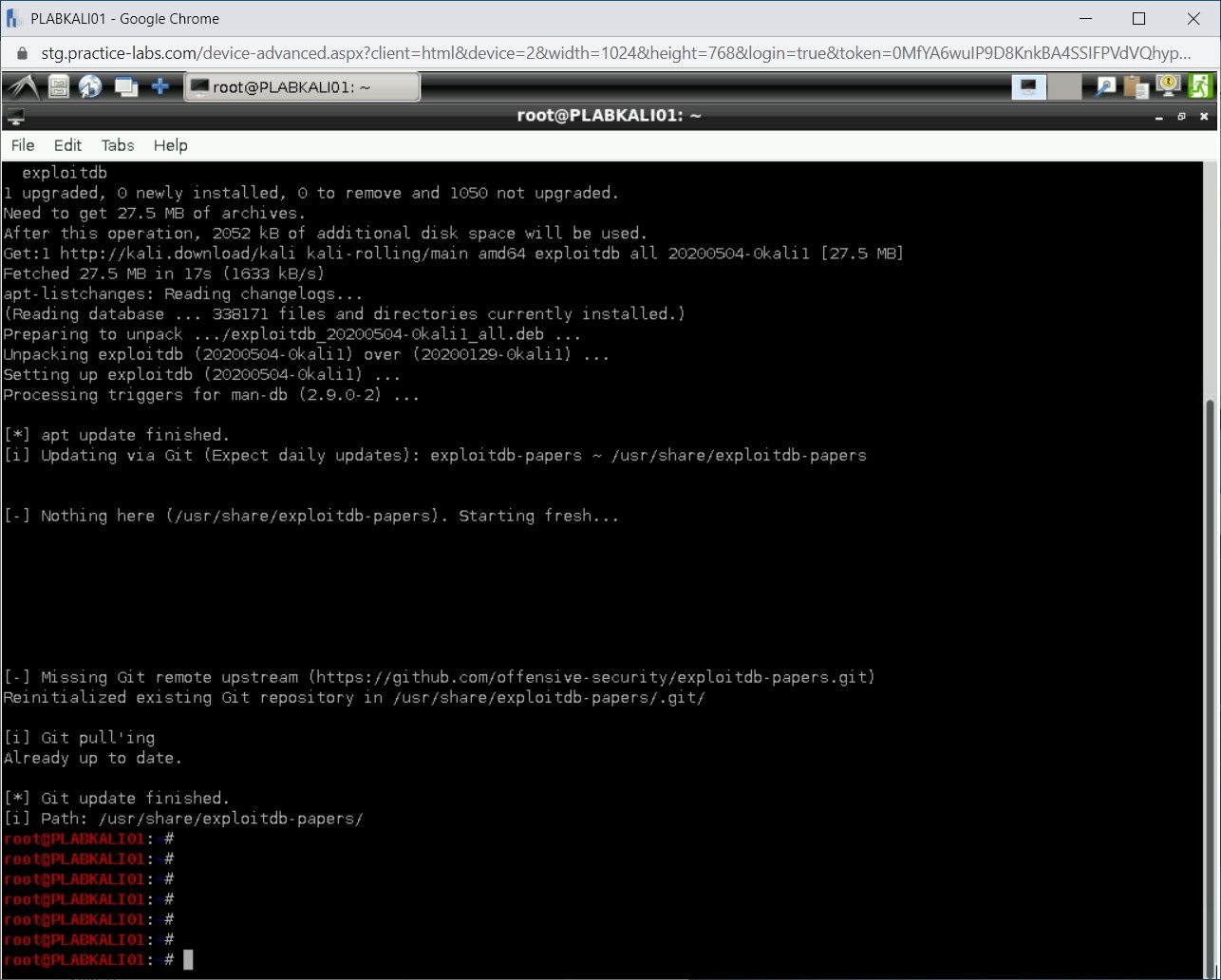Open the Tabs menu
Viewport: 1221px width, 980px height.
(118, 145)
